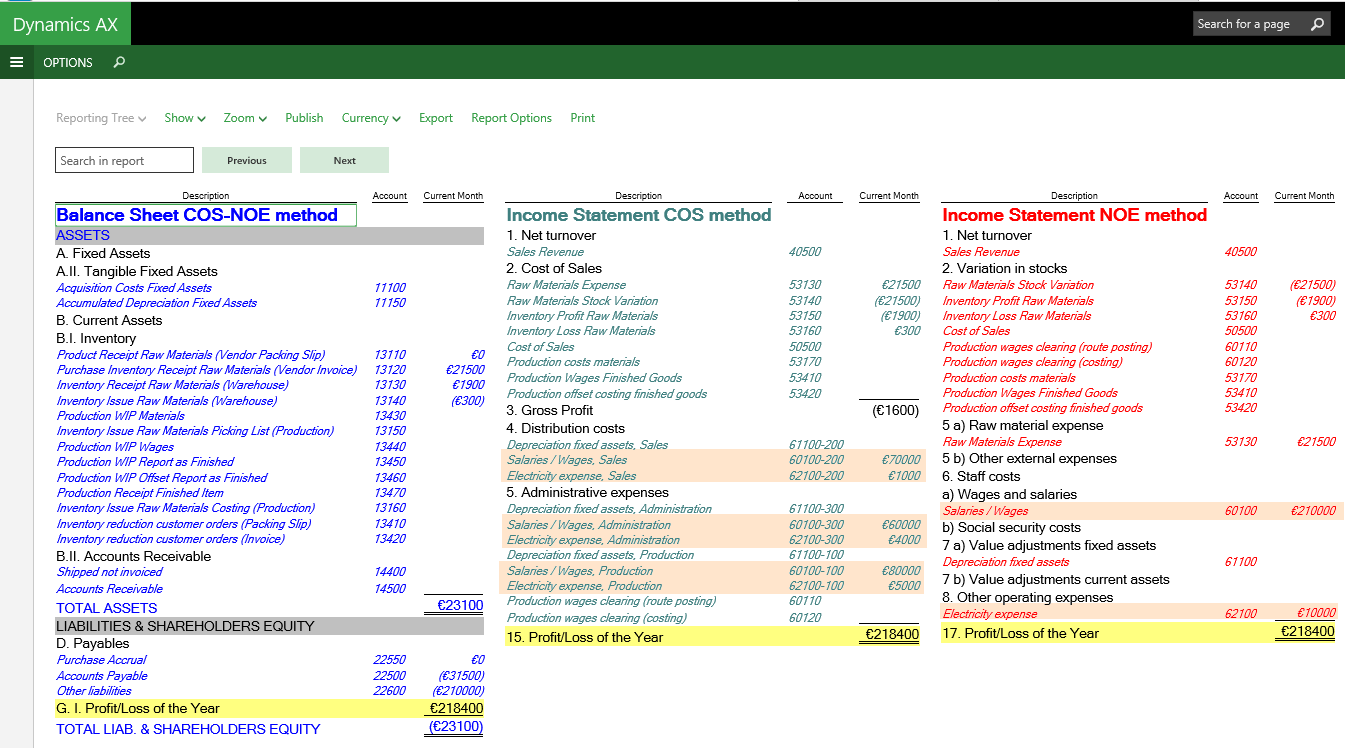Click Export in the report toolbar
Viewport: 1345px width, 748px height.
[436, 118]
